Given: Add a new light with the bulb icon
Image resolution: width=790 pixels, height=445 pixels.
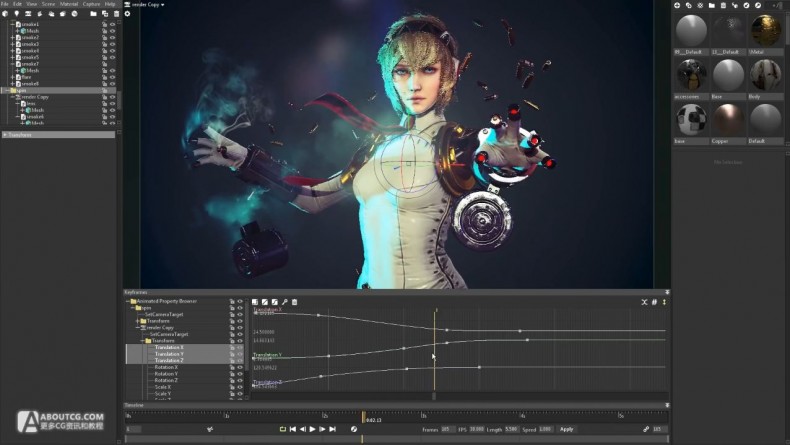Looking at the screenshot, I should click(17, 14).
